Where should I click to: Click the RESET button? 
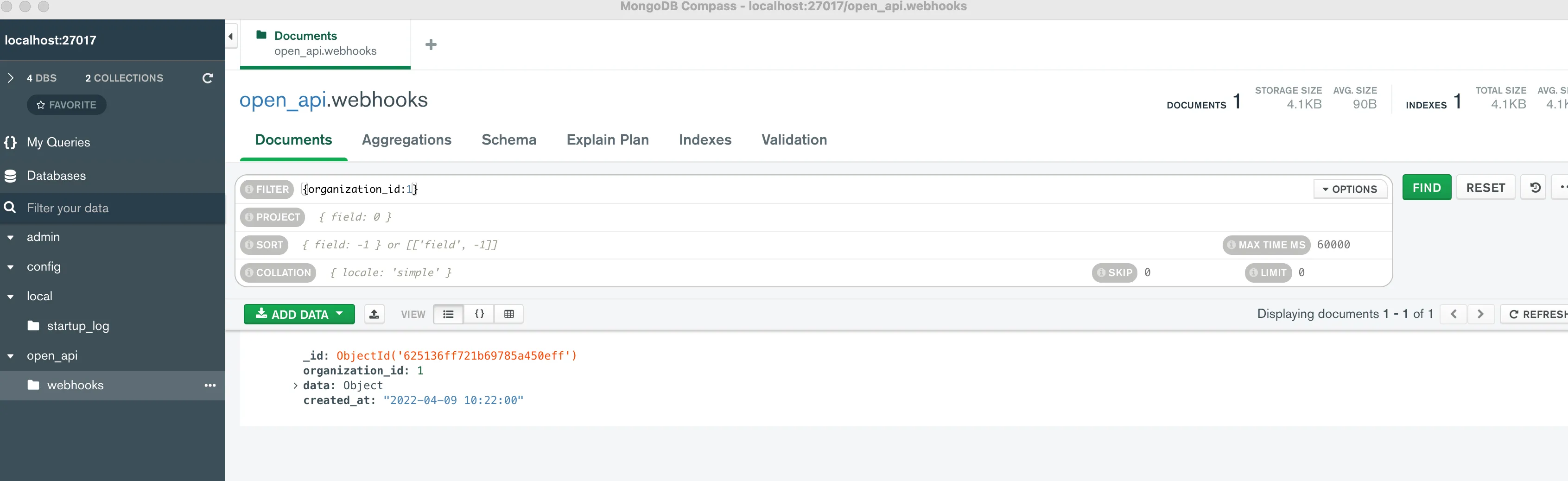point(1485,188)
